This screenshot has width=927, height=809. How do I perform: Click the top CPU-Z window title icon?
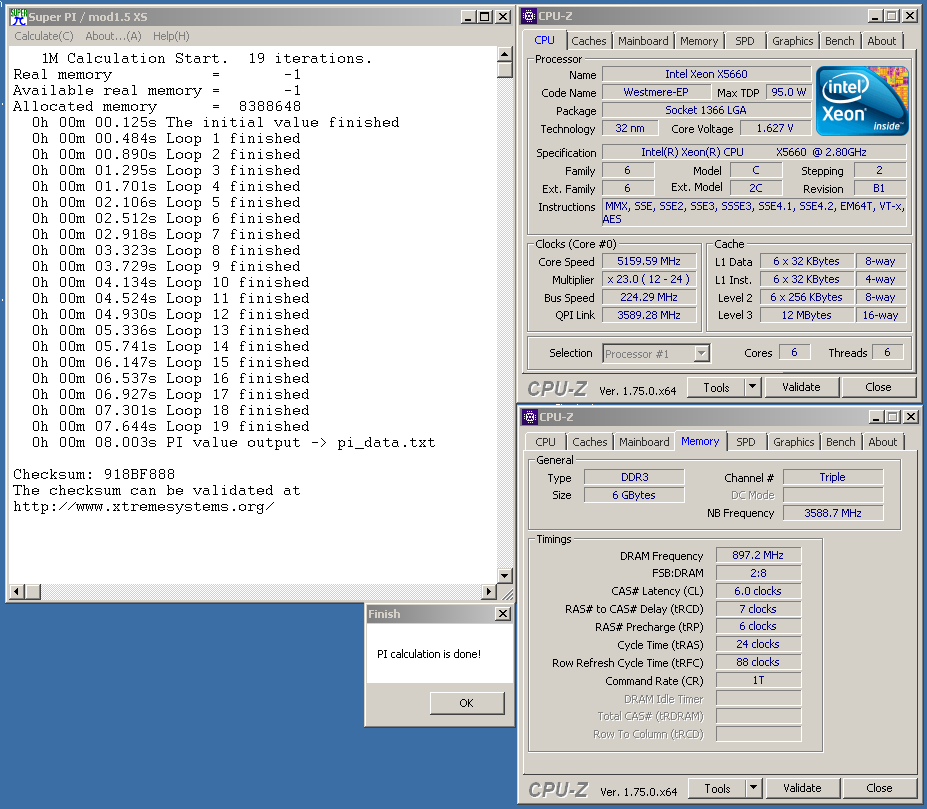[x=529, y=16]
